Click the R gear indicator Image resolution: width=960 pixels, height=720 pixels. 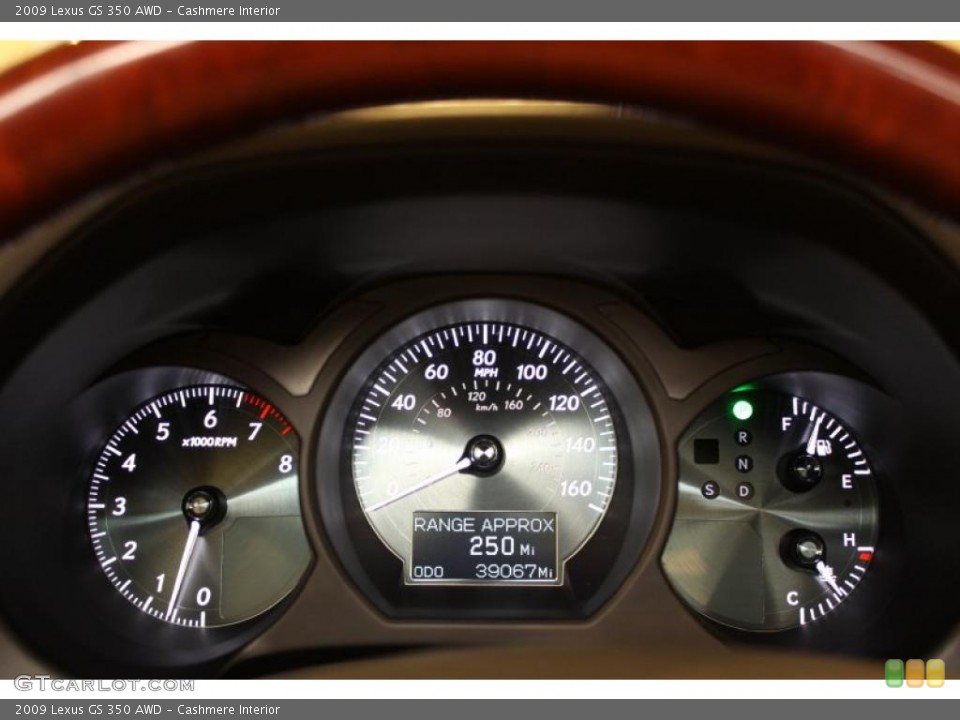click(x=743, y=437)
